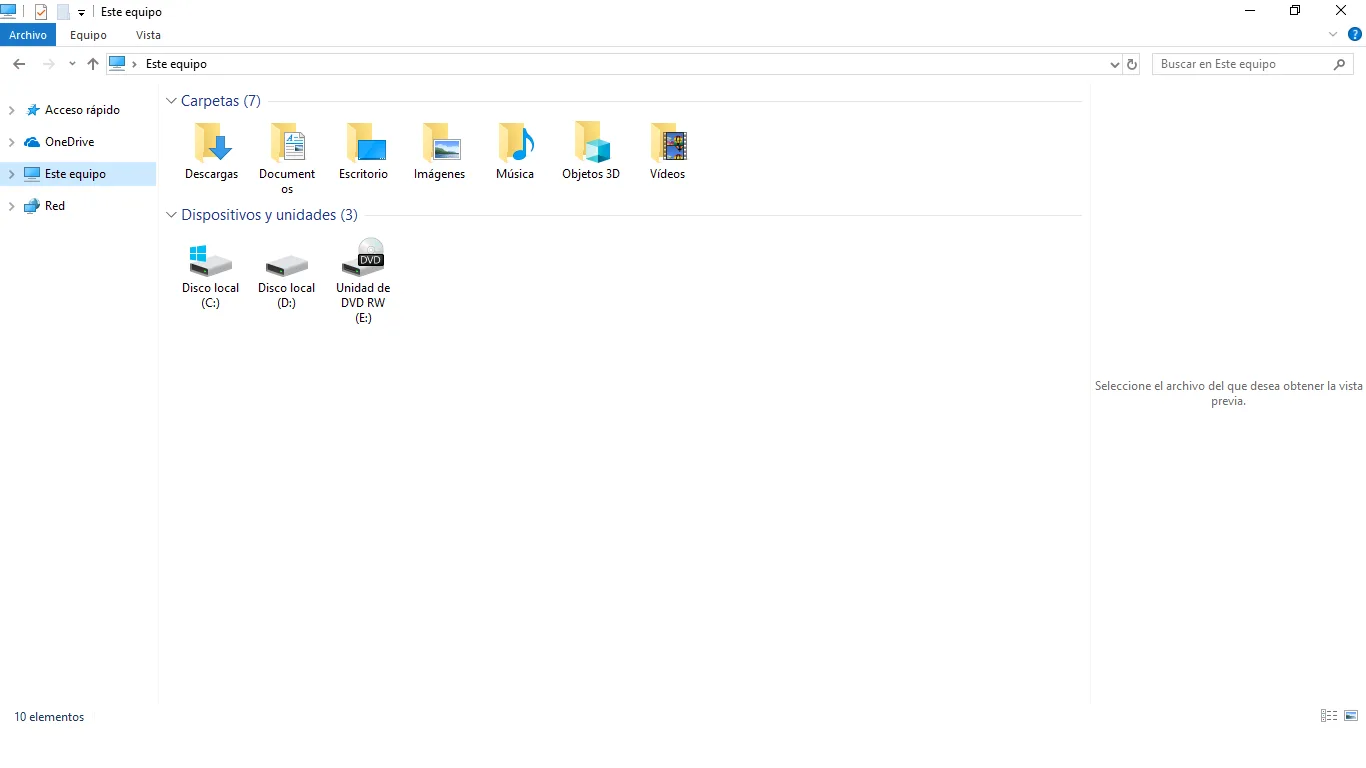This screenshot has width=1366, height=768.
Task: Click the Forward navigation arrow
Action: pyautogui.click(x=48, y=64)
